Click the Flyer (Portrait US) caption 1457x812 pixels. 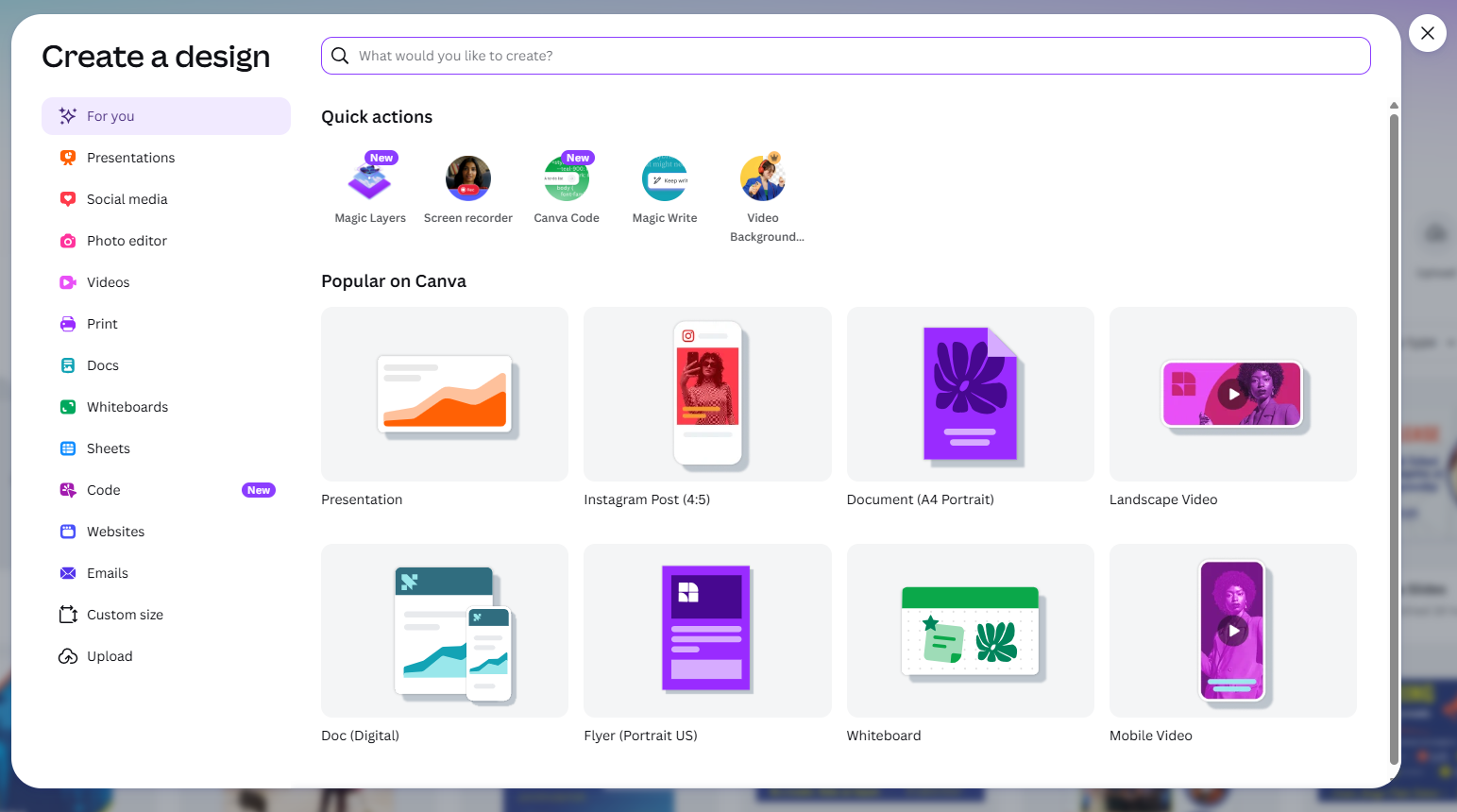640,736
